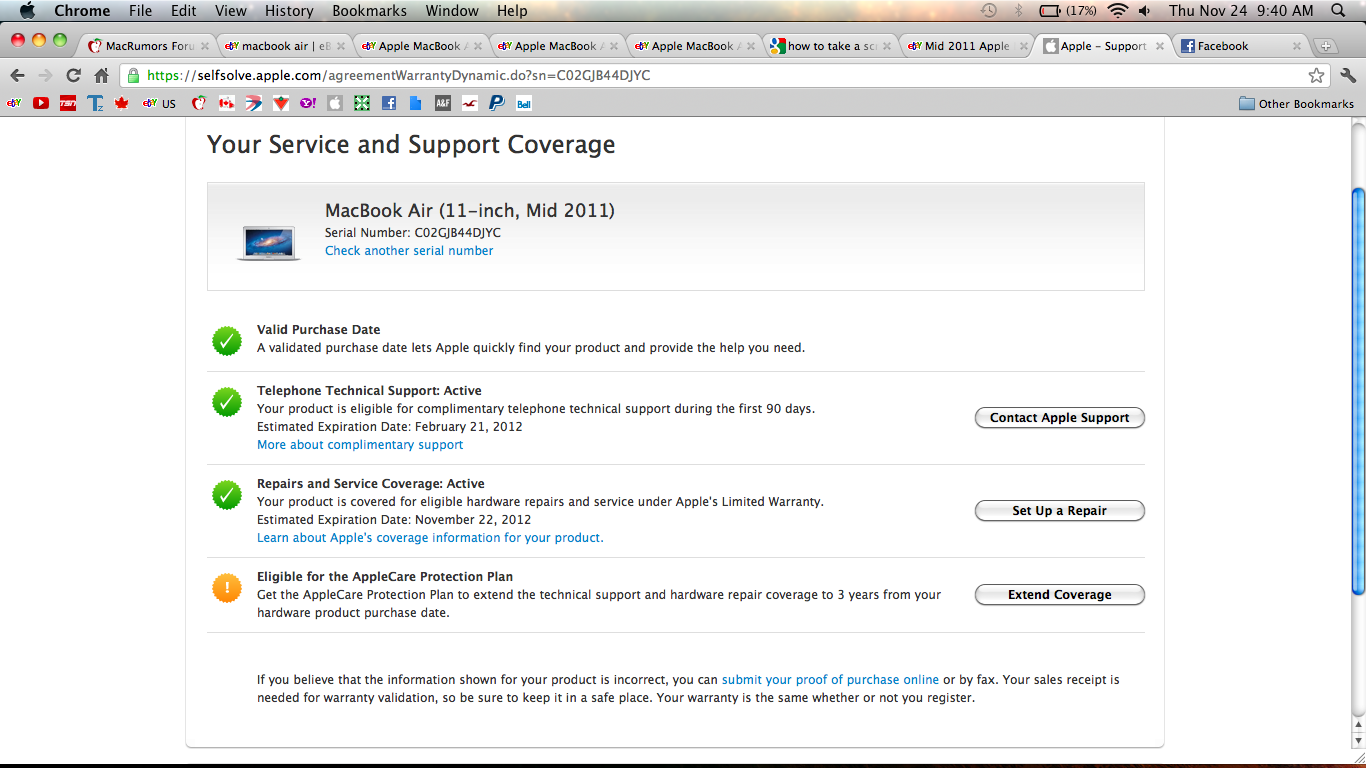Click the page vertical scrollbar thumb
Viewport: 1366px width, 768px height.
tap(1357, 390)
